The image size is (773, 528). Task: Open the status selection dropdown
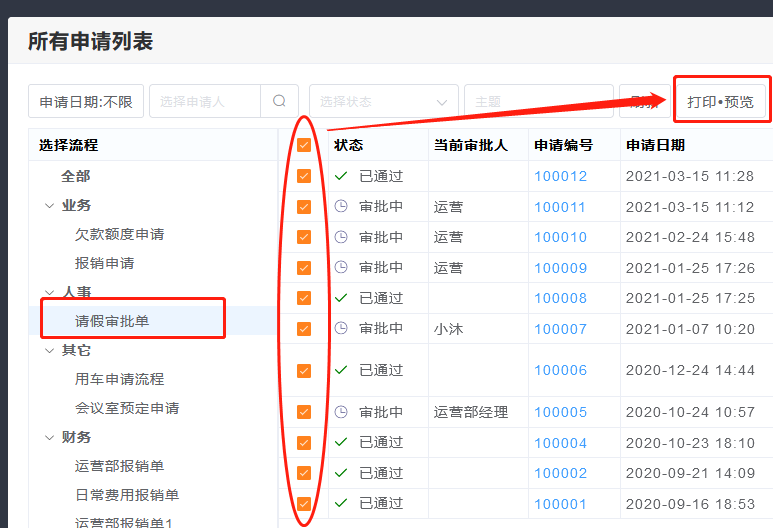[383, 101]
